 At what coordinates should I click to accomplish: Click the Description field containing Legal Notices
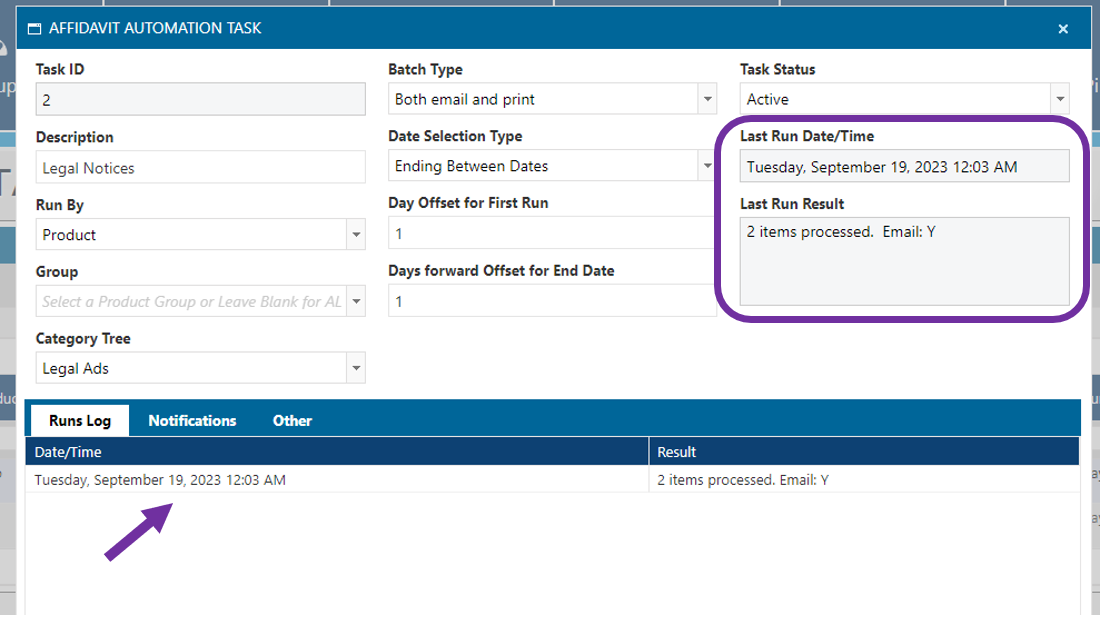(x=200, y=168)
